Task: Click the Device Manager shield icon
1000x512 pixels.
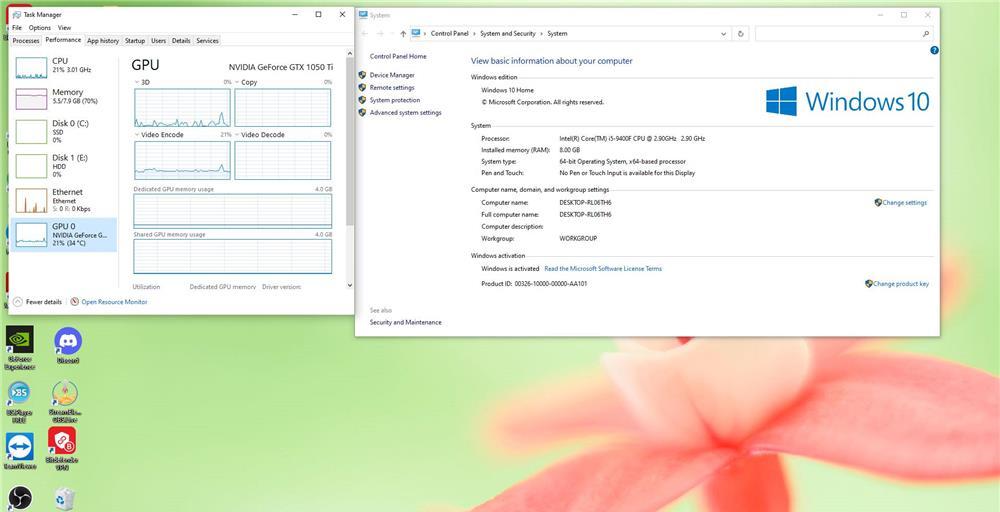Action: click(362, 75)
